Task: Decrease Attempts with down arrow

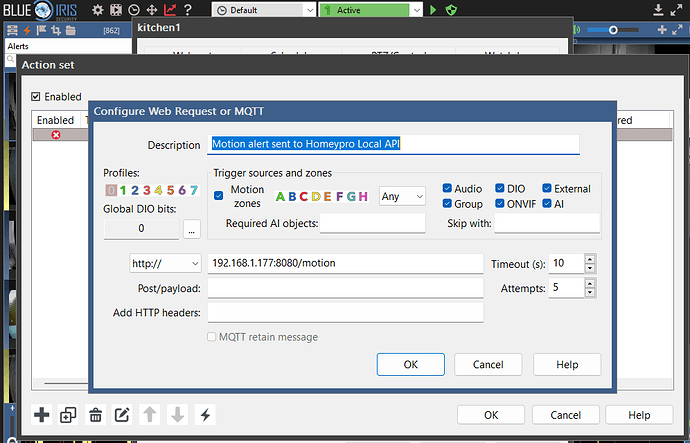Action: tap(590, 292)
